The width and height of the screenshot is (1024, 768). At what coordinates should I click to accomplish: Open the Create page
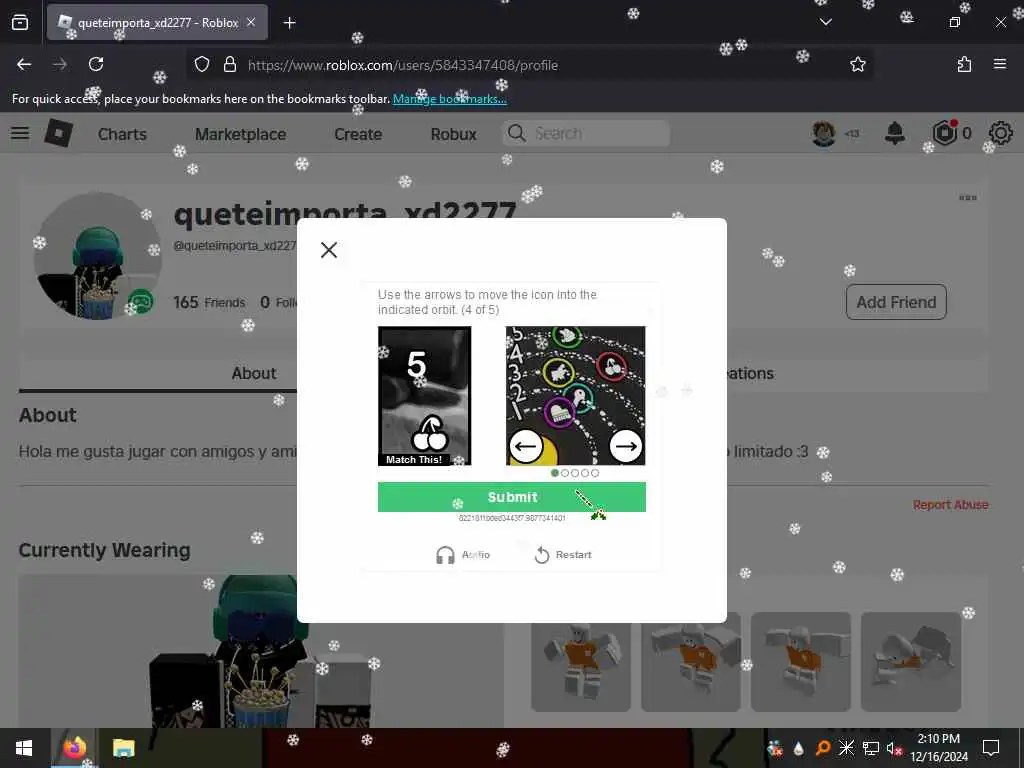[358, 134]
